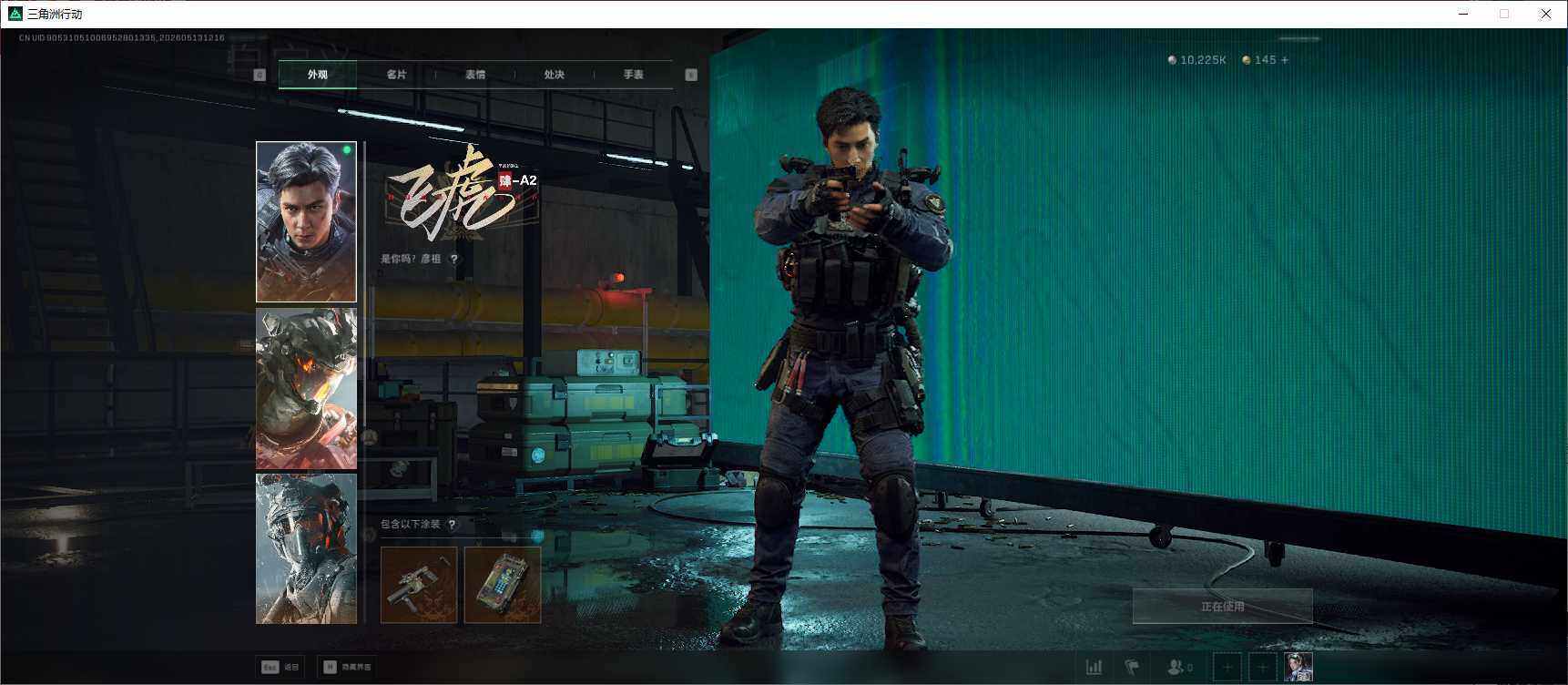
Task: Open the pistol weapon skin item
Action: tap(419, 585)
